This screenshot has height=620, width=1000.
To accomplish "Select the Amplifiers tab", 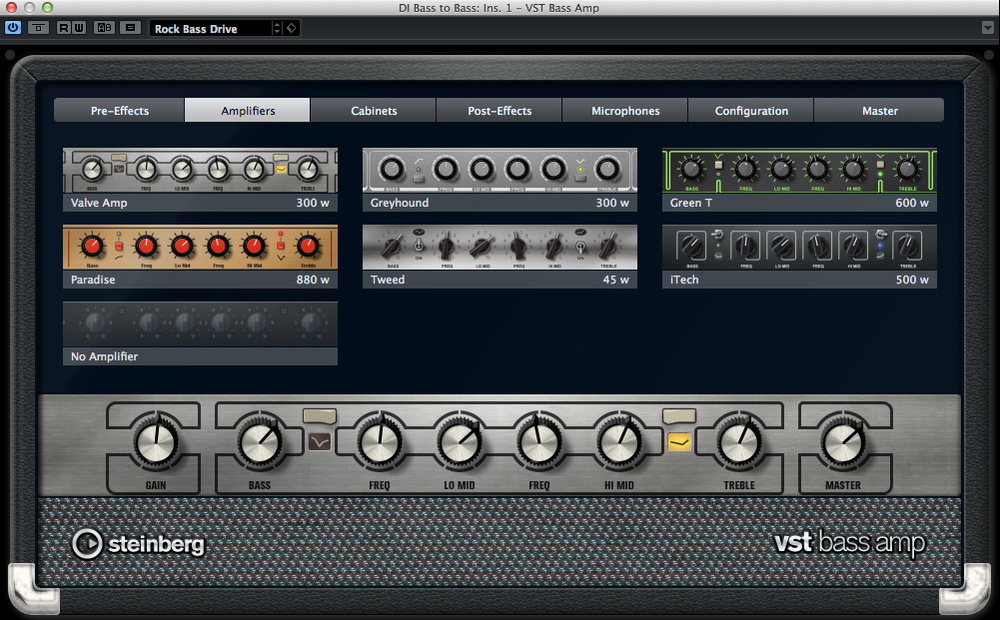I will pos(247,110).
